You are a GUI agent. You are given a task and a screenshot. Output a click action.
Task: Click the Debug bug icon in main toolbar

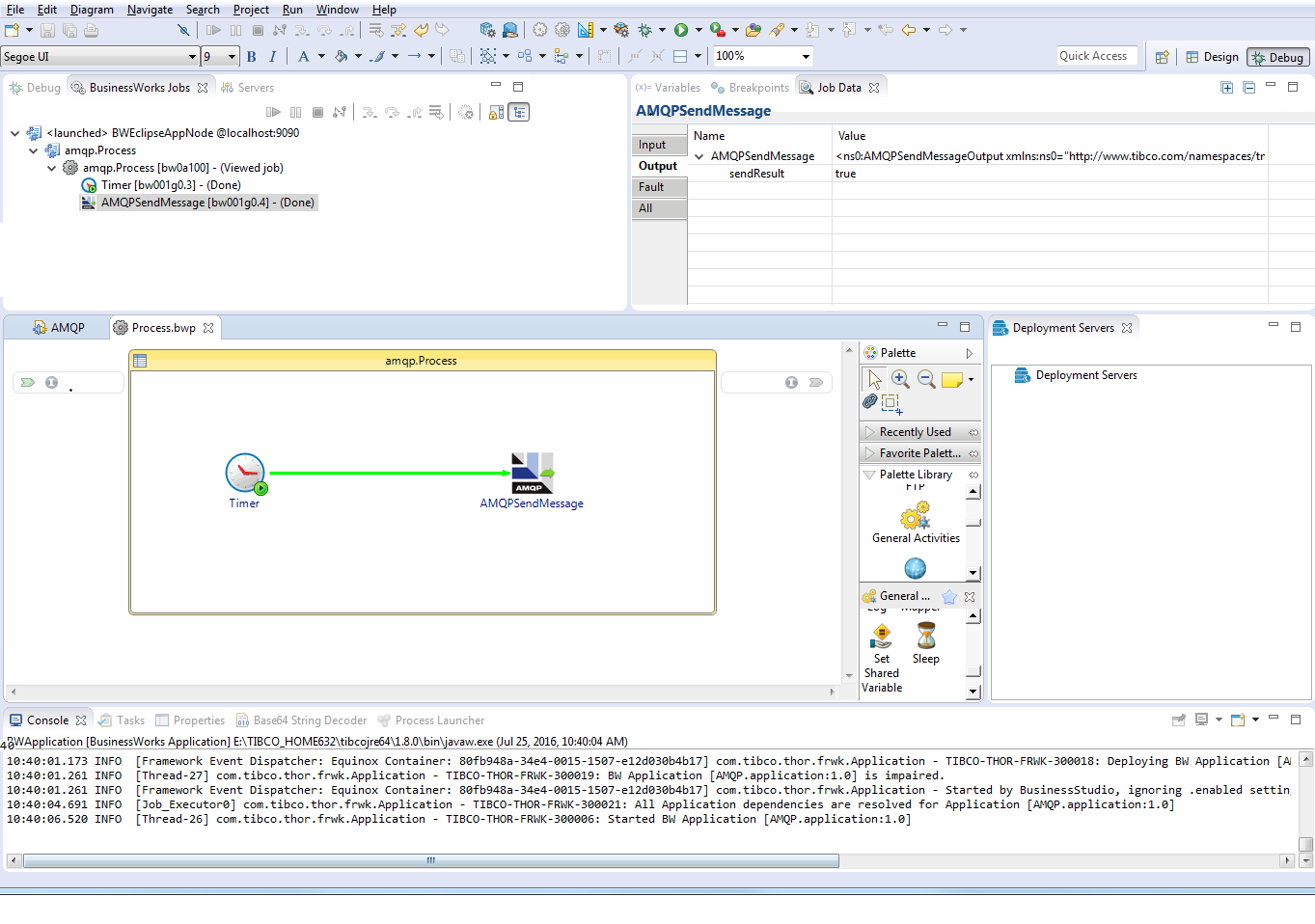click(645, 31)
